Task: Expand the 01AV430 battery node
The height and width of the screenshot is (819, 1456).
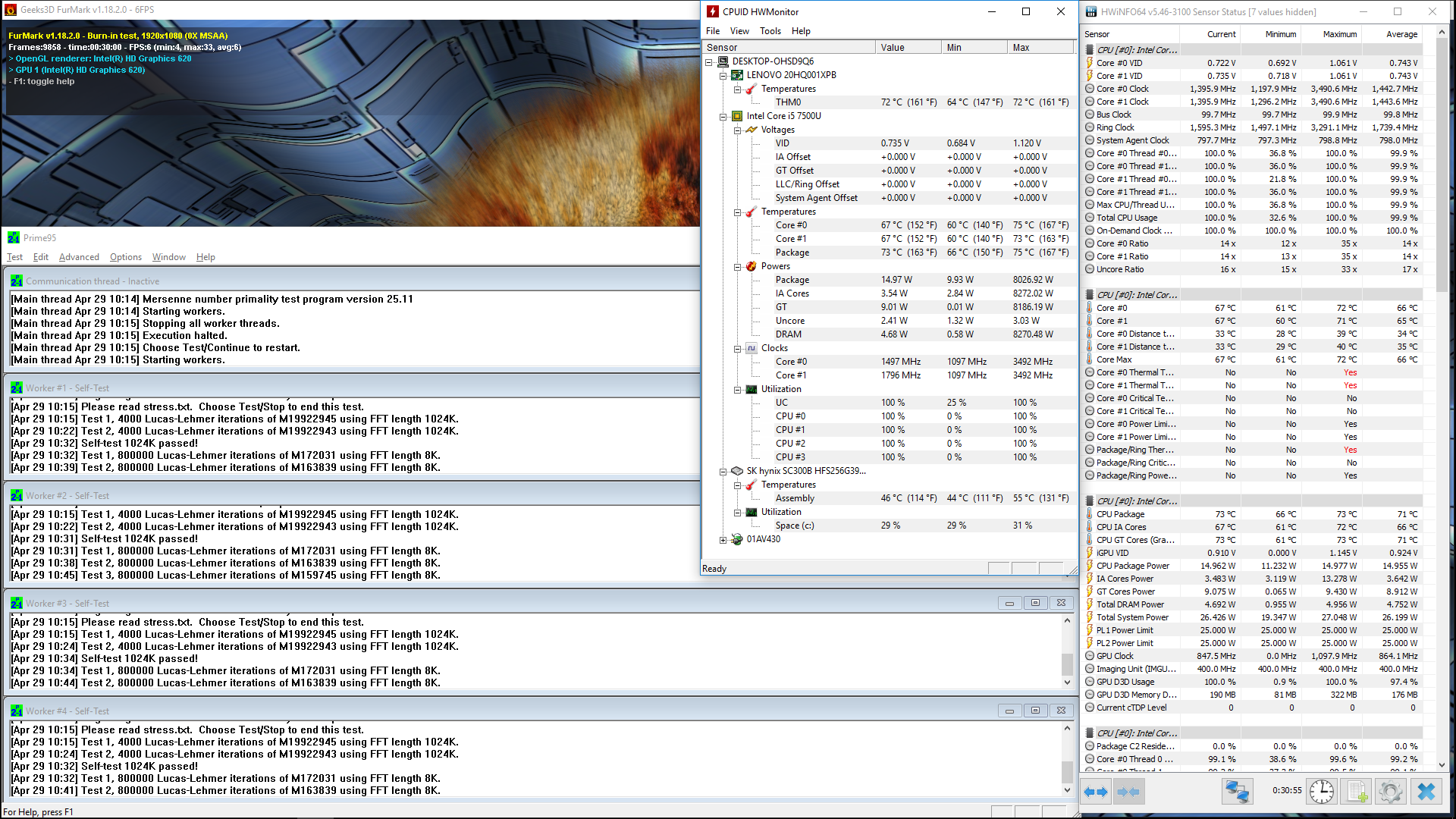Action: click(x=723, y=540)
